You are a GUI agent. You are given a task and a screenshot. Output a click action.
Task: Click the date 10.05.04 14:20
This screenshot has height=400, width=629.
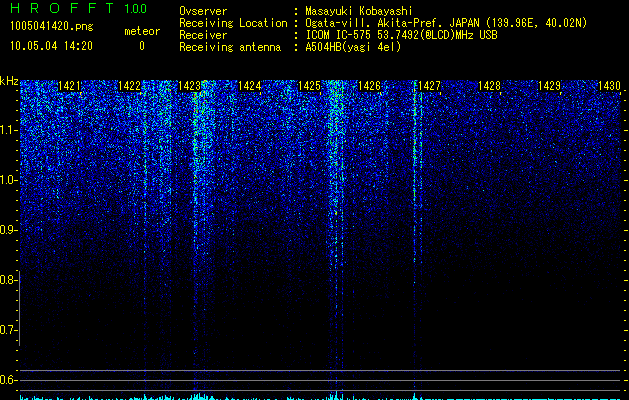pos(51,46)
